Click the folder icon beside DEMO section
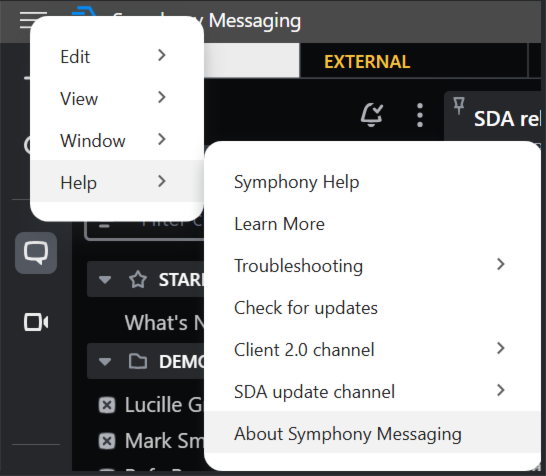This screenshot has height=476, width=546. click(138, 361)
